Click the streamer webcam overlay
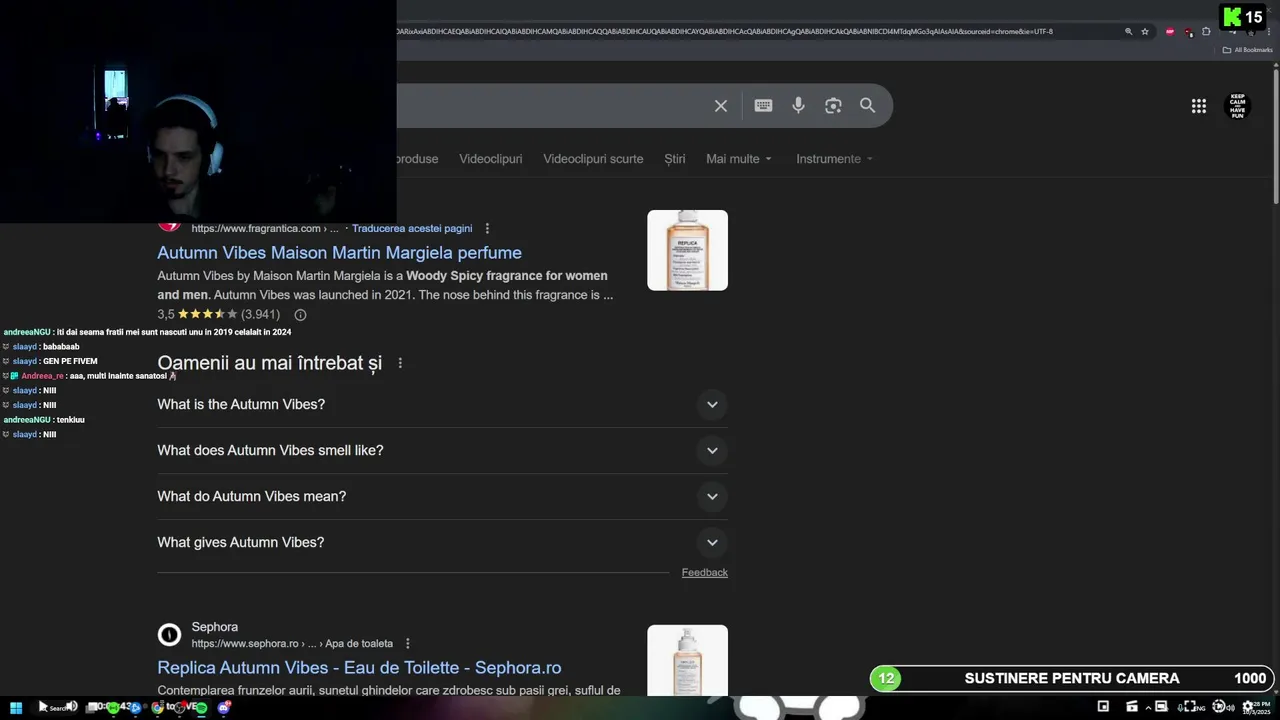 pyautogui.click(x=198, y=111)
